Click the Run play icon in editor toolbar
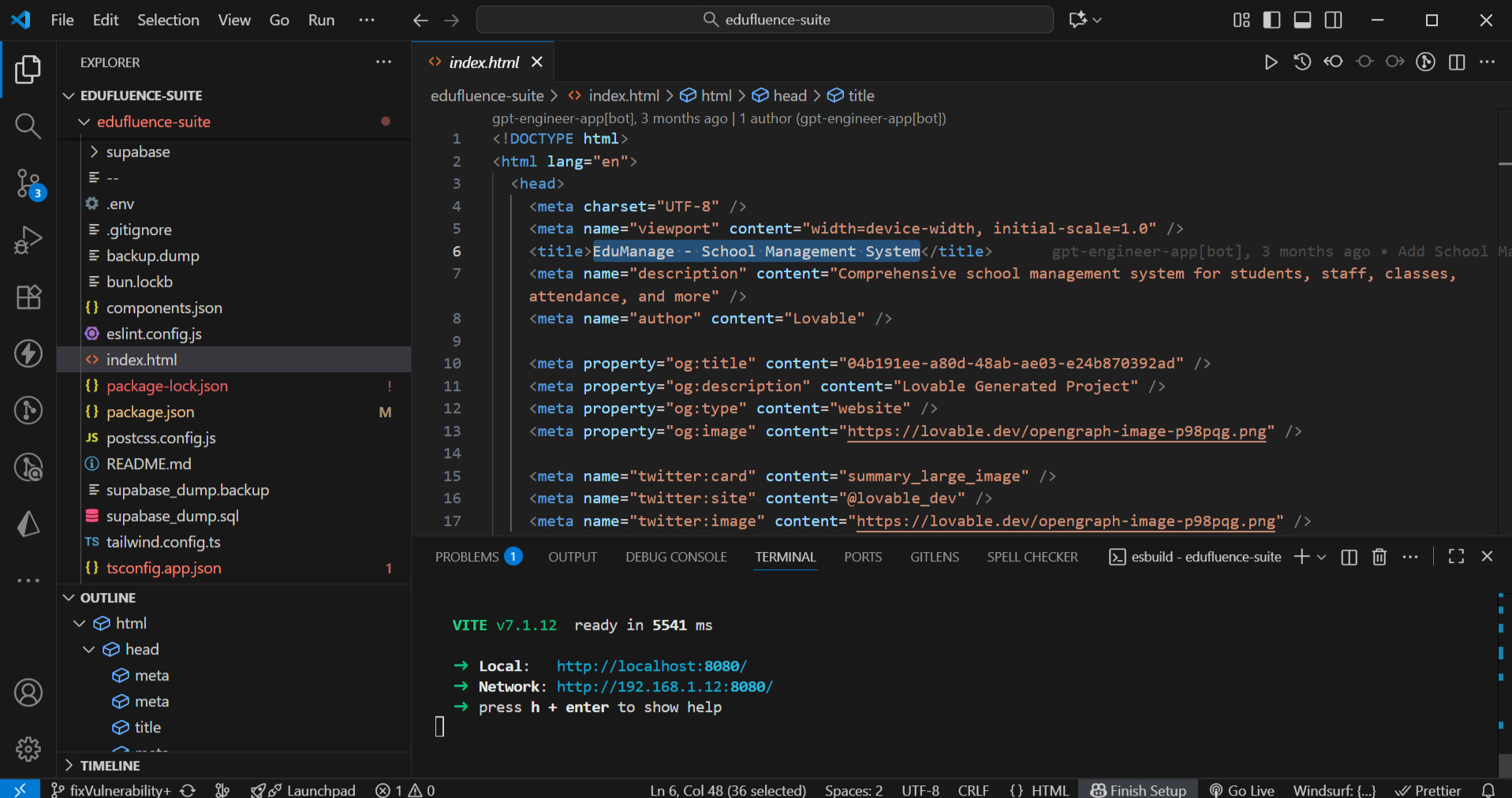The image size is (1512, 798). coord(1270,62)
